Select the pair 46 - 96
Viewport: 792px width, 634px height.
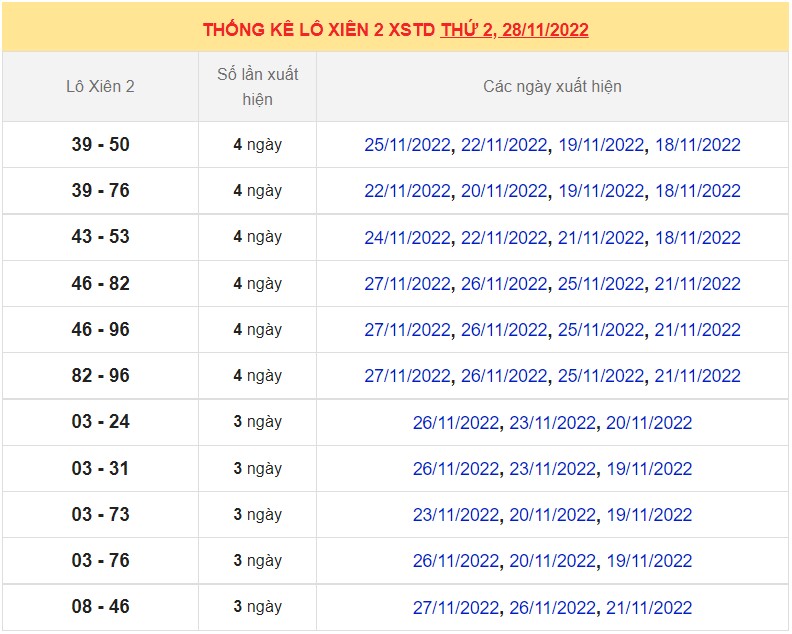pos(101,329)
